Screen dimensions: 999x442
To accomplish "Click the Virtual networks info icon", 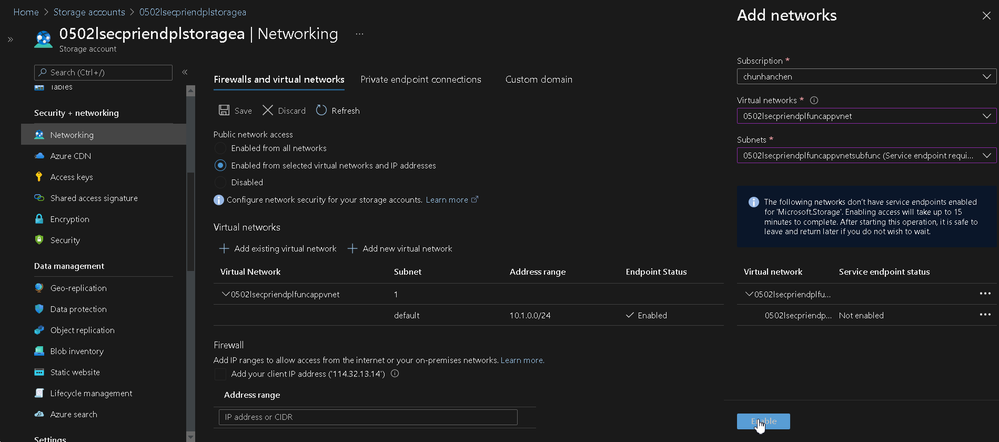I will click(x=814, y=101).
